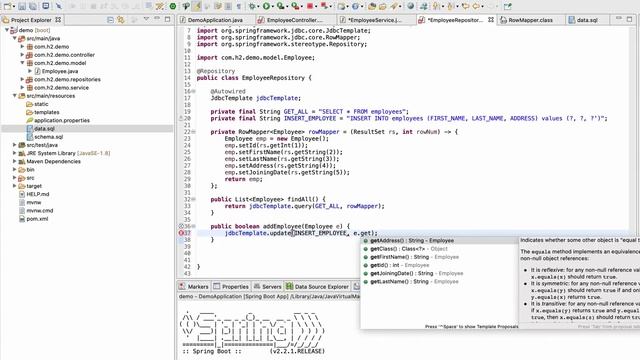Click the New Java Class icon

click(355, 6)
